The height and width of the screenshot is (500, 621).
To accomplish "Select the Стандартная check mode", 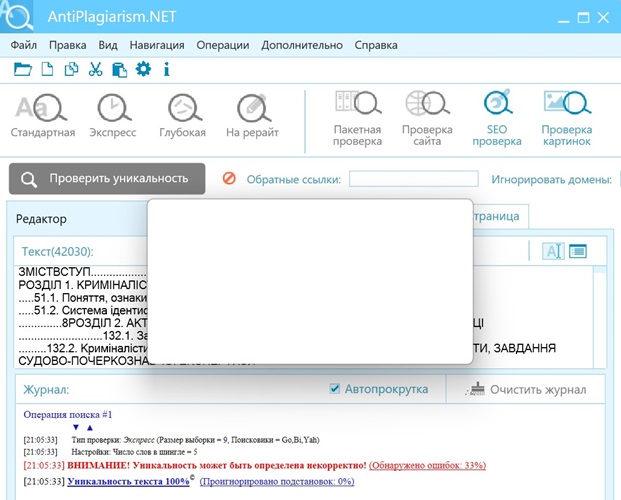I will [x=42, y=115].
